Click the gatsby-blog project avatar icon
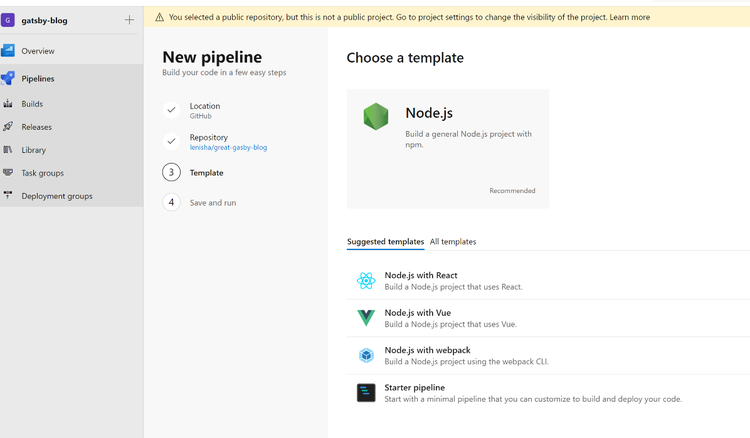 pyautogui.click(x=8, y=20)
